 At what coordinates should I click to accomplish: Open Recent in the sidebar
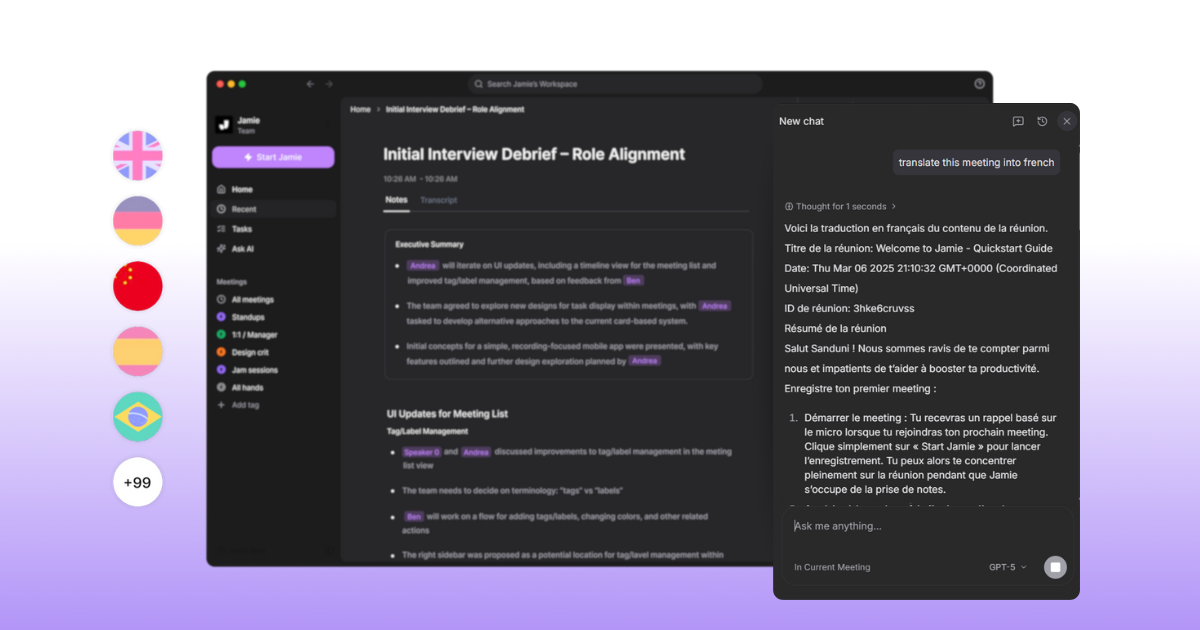coord(273,209)
